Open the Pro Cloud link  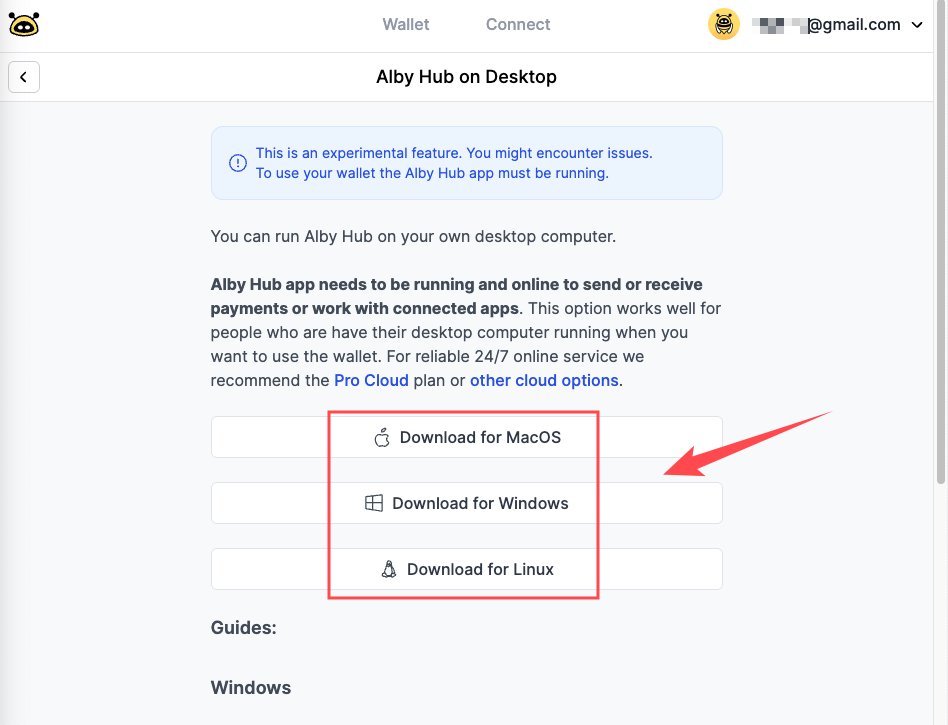[371, 380]
